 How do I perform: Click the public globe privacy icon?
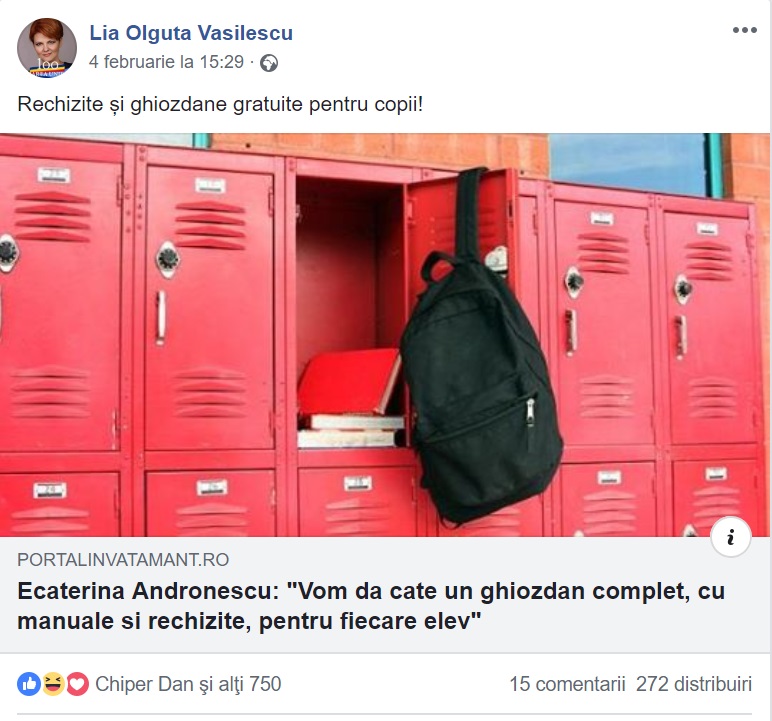pyautogui.click(x=269, y=63)
